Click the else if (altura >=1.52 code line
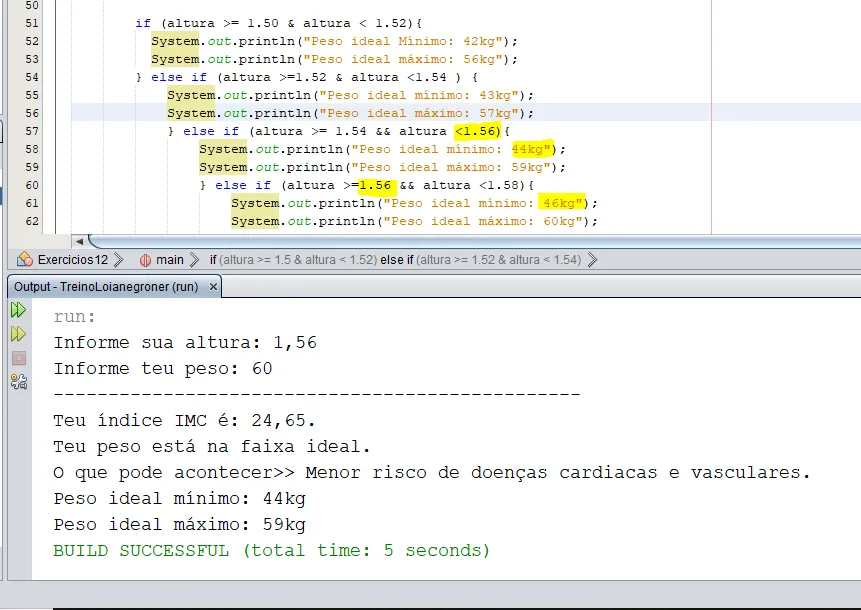The width and height of the screenshot is (861, 610). [307, 77]
